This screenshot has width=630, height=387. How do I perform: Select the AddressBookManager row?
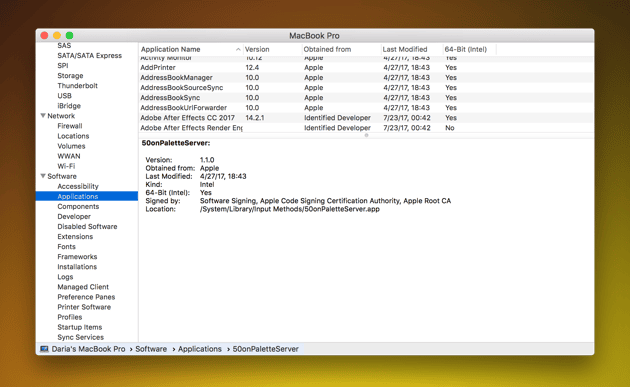(366, 78)
